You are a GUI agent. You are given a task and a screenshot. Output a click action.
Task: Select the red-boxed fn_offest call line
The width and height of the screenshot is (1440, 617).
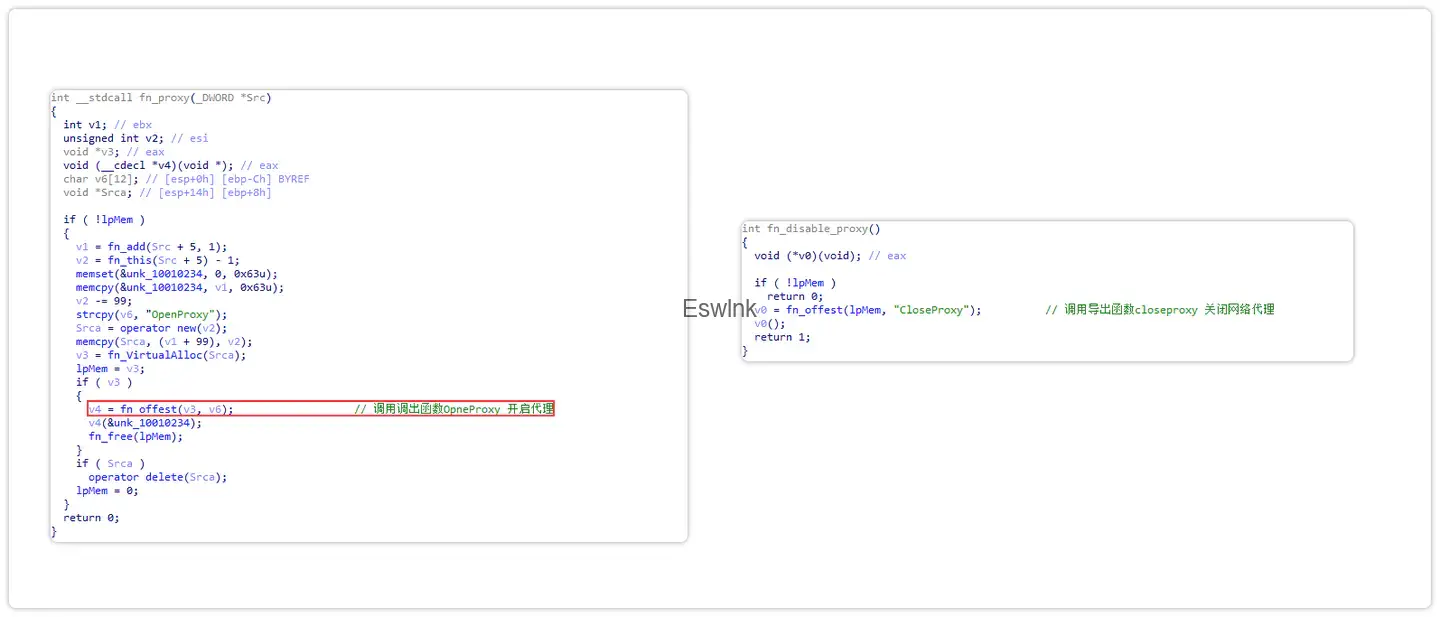[x=320, y=409]
